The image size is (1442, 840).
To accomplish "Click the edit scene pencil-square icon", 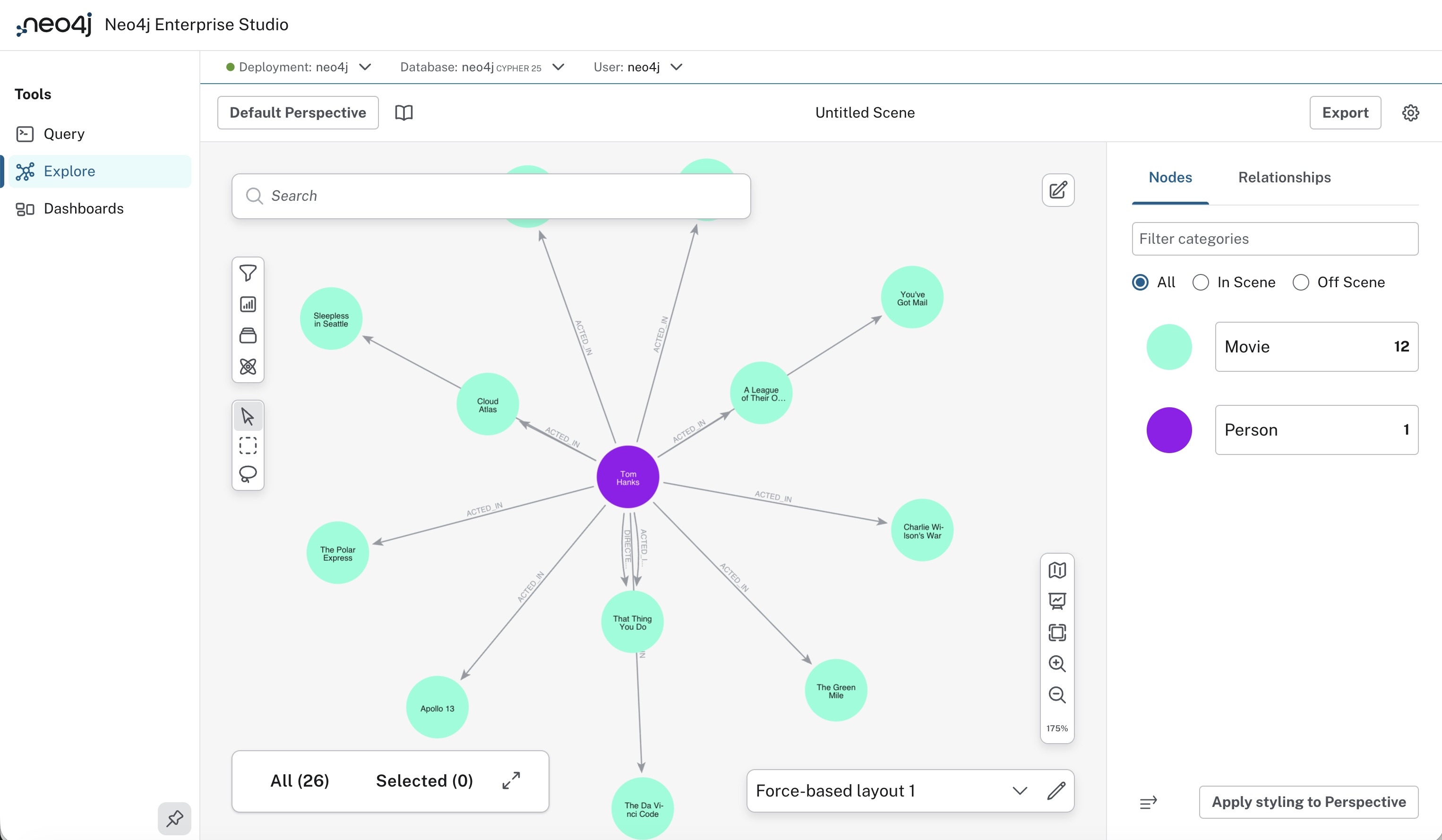I will pyautogui.click(x=1058, y=190).
